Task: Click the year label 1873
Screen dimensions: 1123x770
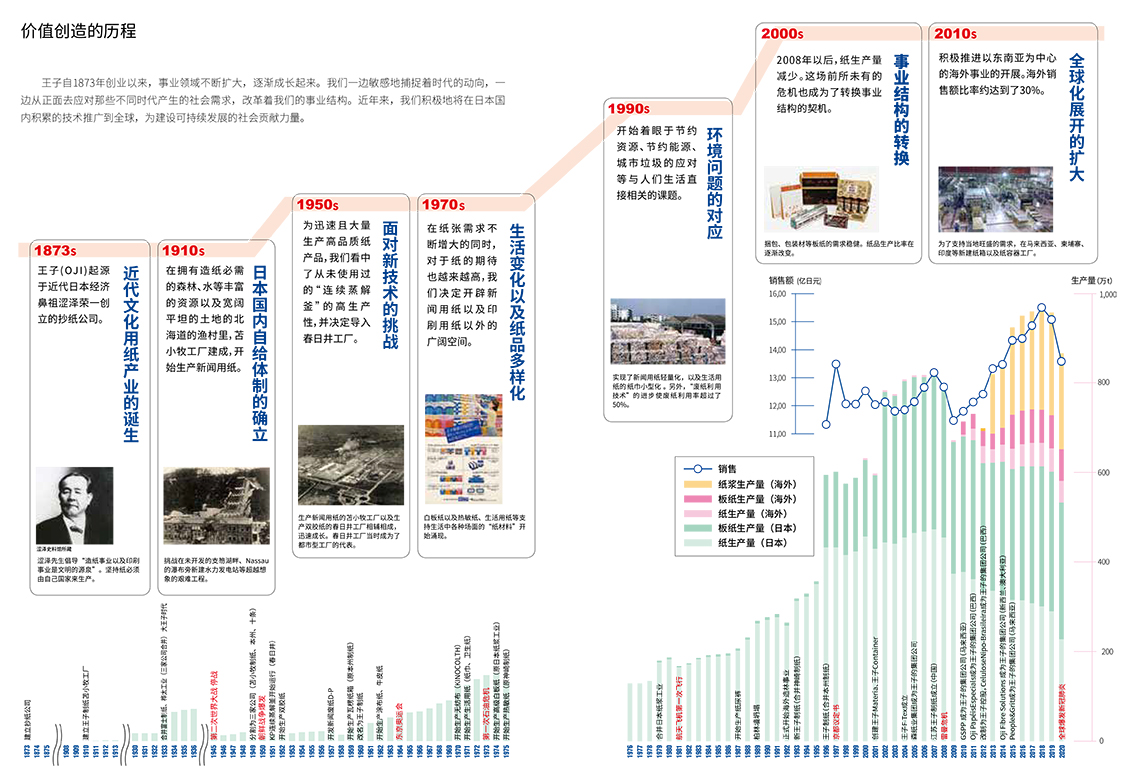Action: point(27,751)
